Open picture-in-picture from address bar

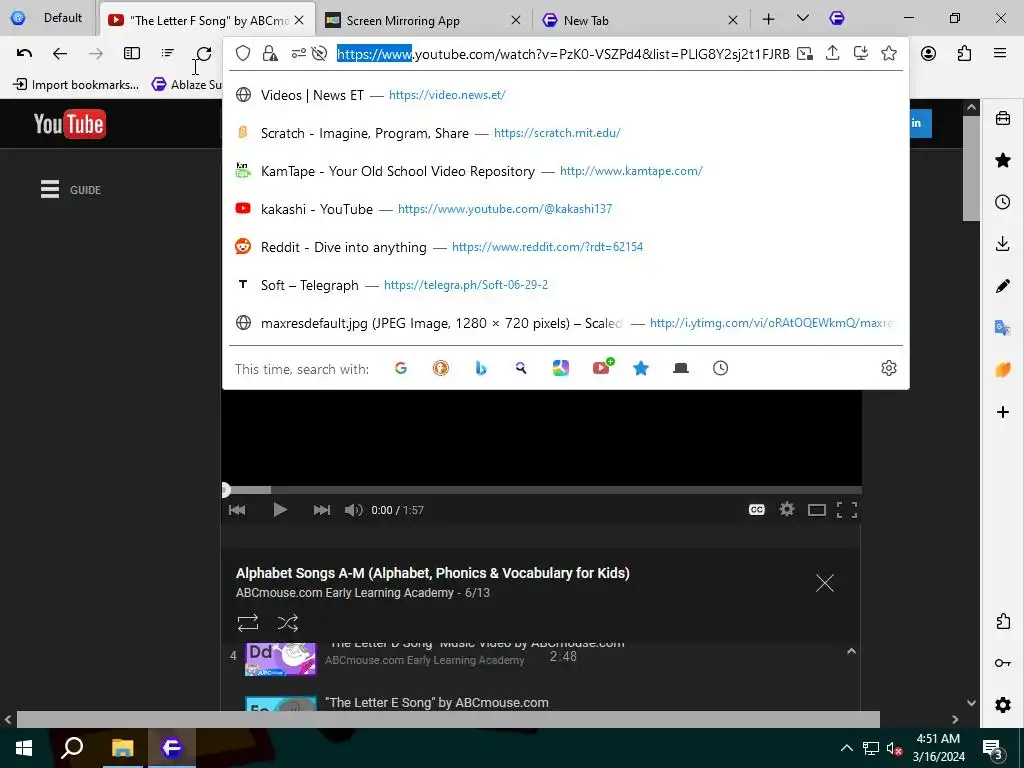pos(805,54)
